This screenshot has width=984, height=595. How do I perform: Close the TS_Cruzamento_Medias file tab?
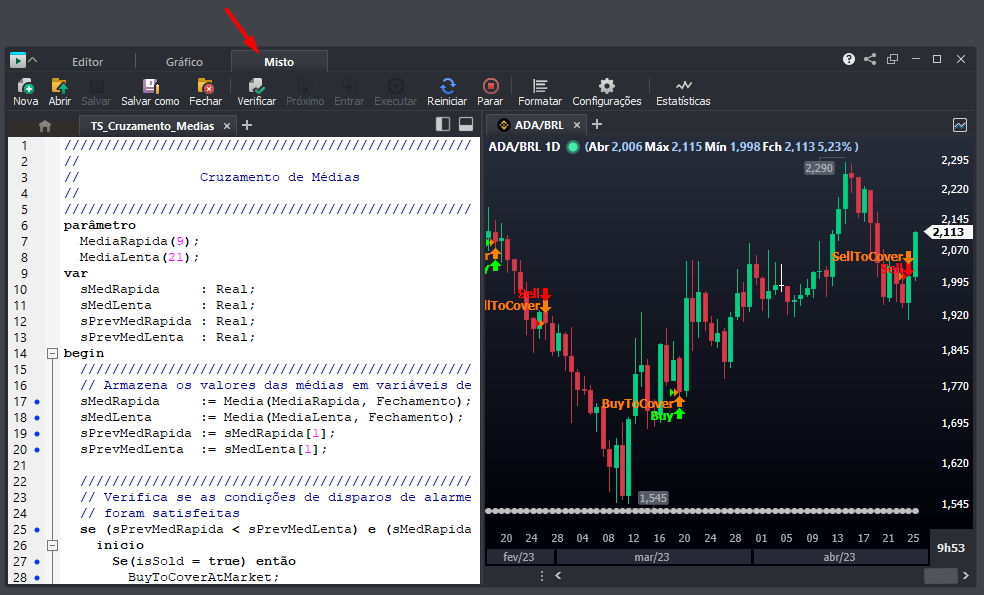coord(226,126)
